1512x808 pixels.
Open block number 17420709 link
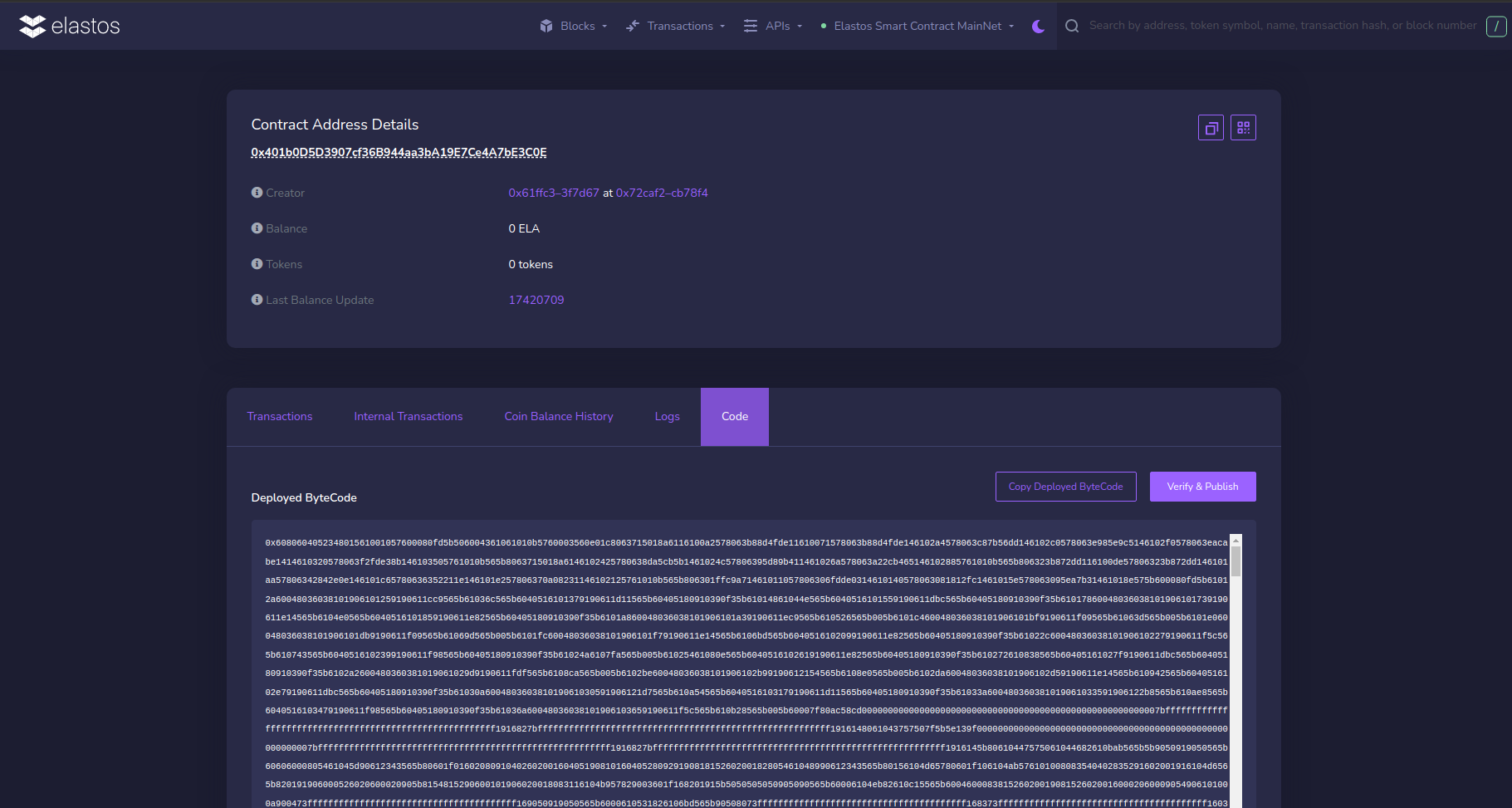(x=536, y=300)
